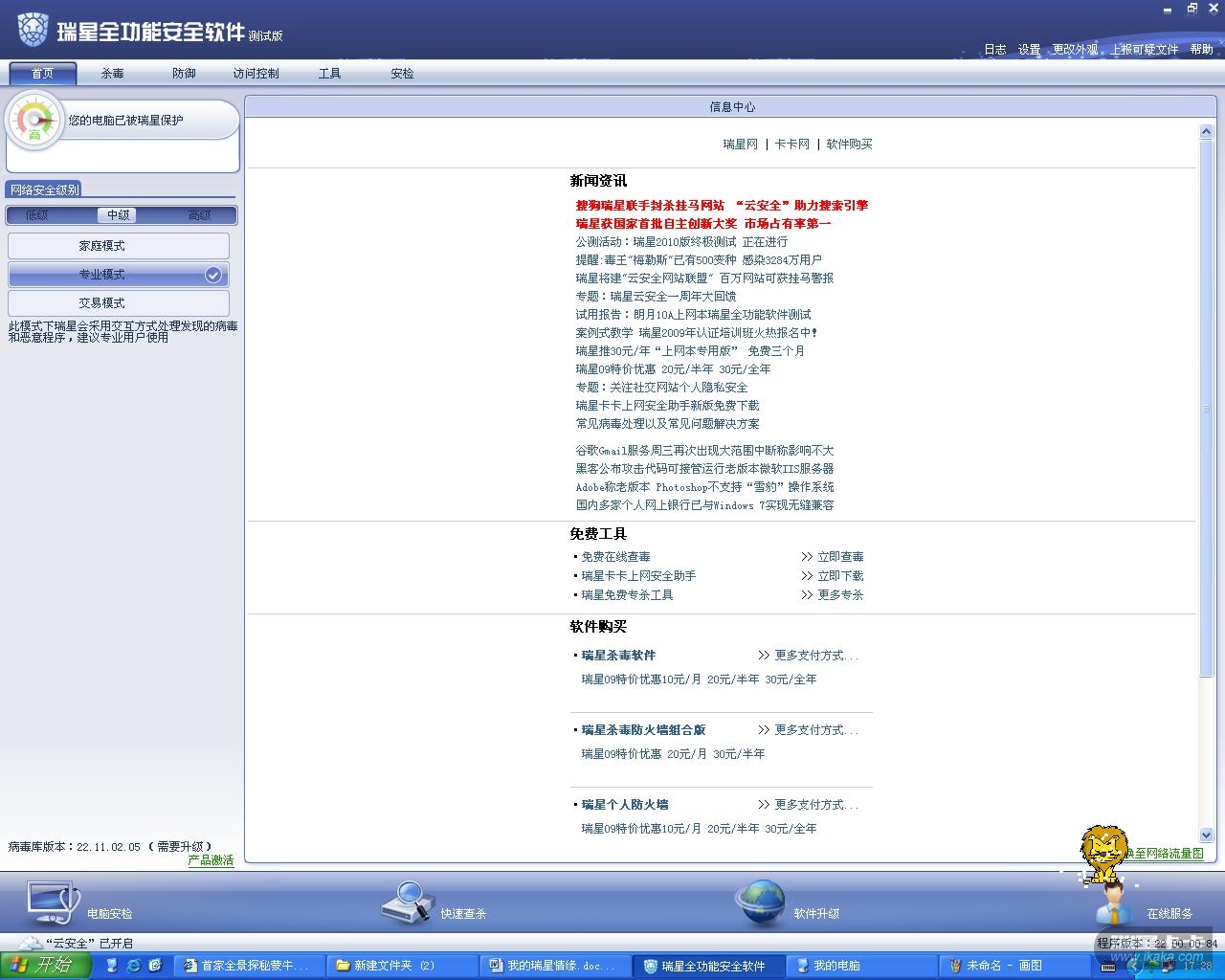Open news: 公测活动 瑞星2010版终极测试
The height and width of the screenshot is (980, 1225).
(x=681, y=242)
